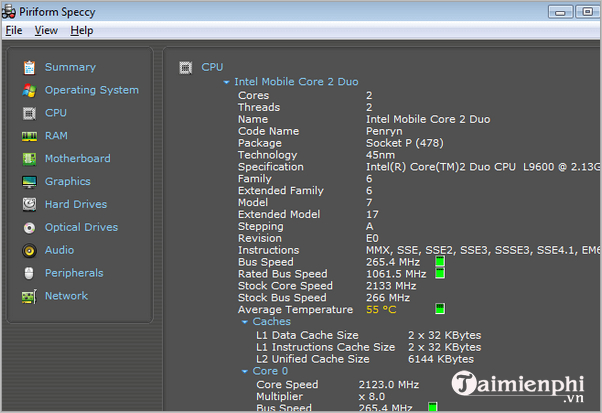Screen dimensions: 602x413
Task: Go to the Summary section
Action: [x=70, y=67]
